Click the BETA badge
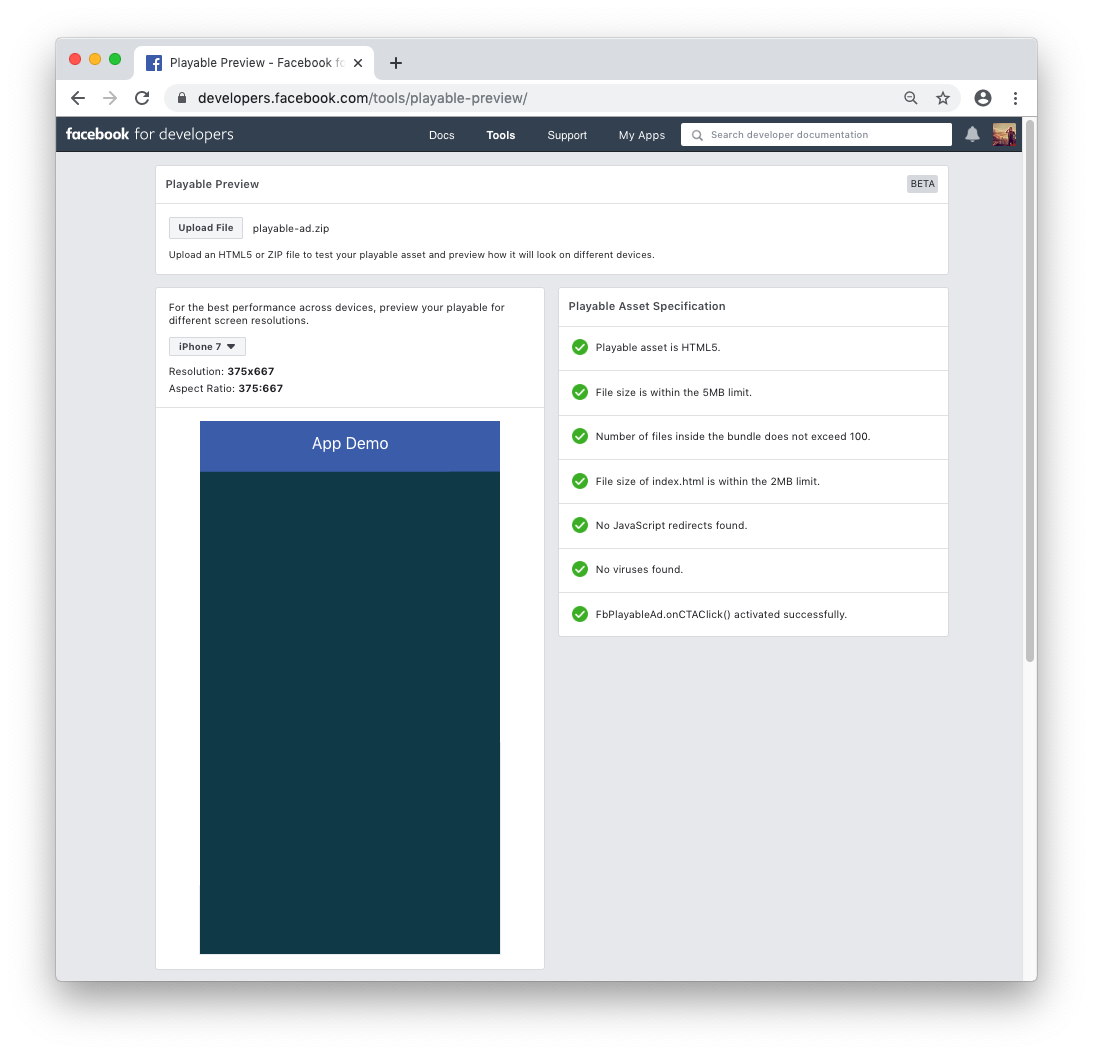 [x=922, y=184]
